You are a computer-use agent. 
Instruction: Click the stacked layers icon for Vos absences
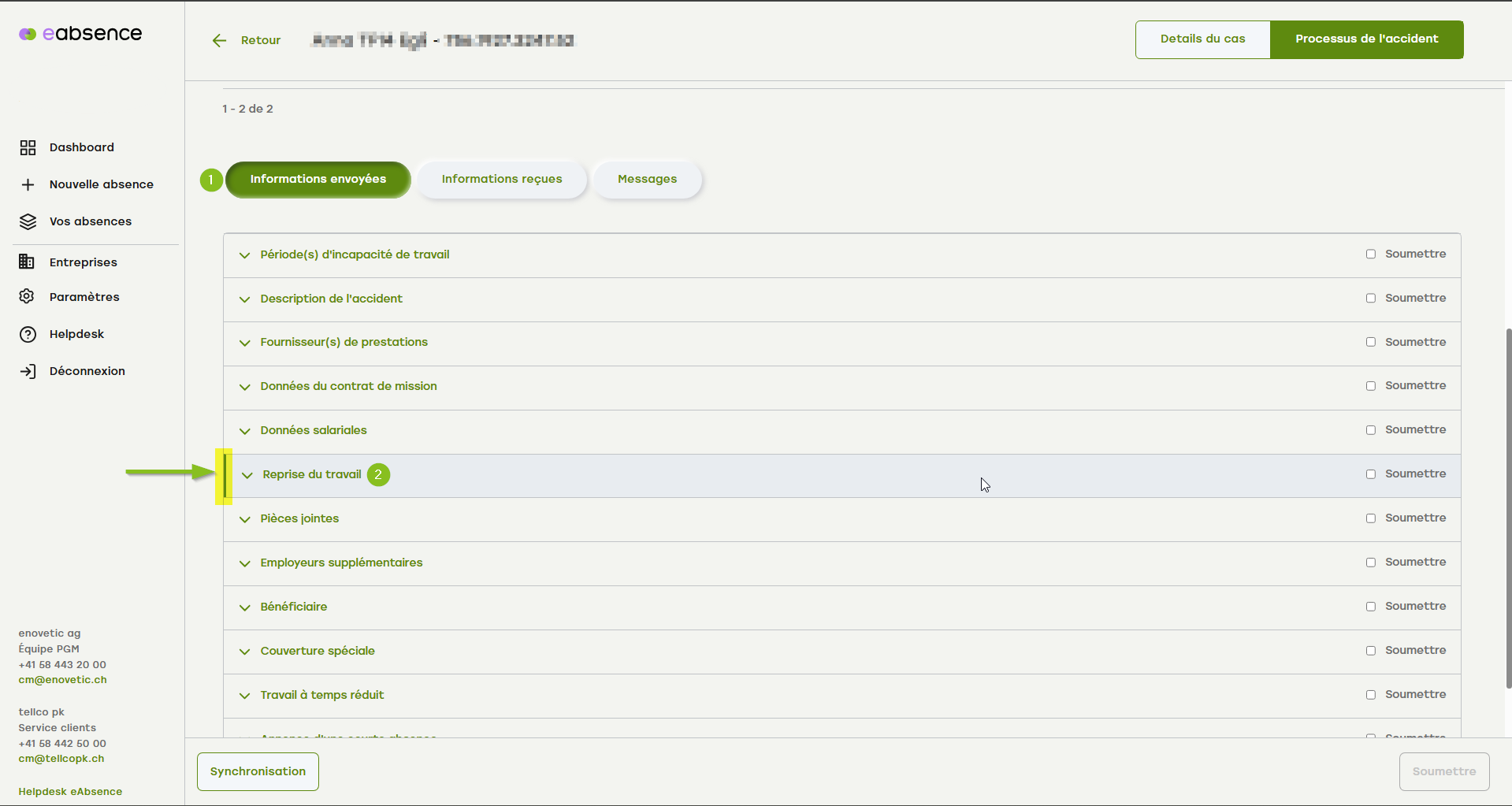click(x=28, y=221)
